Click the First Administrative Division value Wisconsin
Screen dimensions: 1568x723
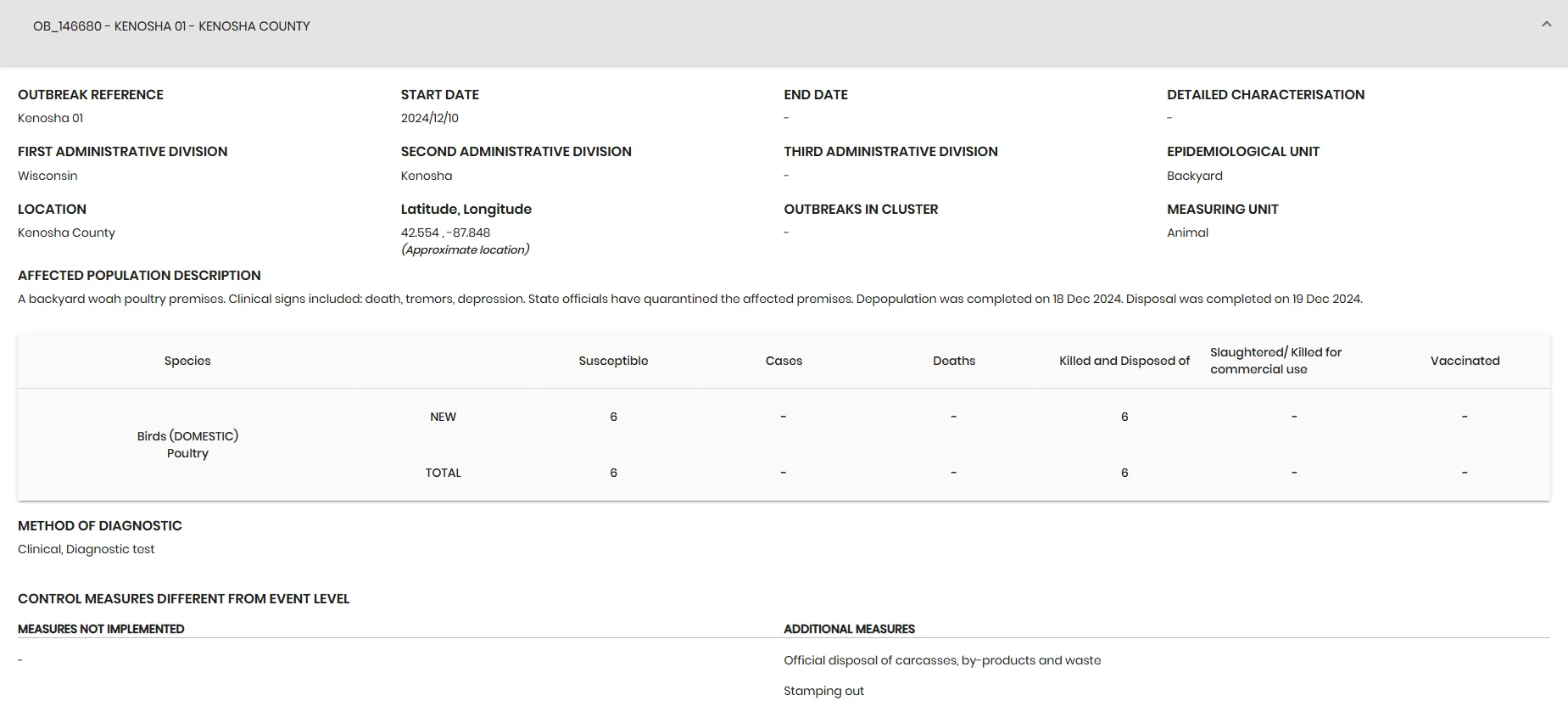[47, 176]
